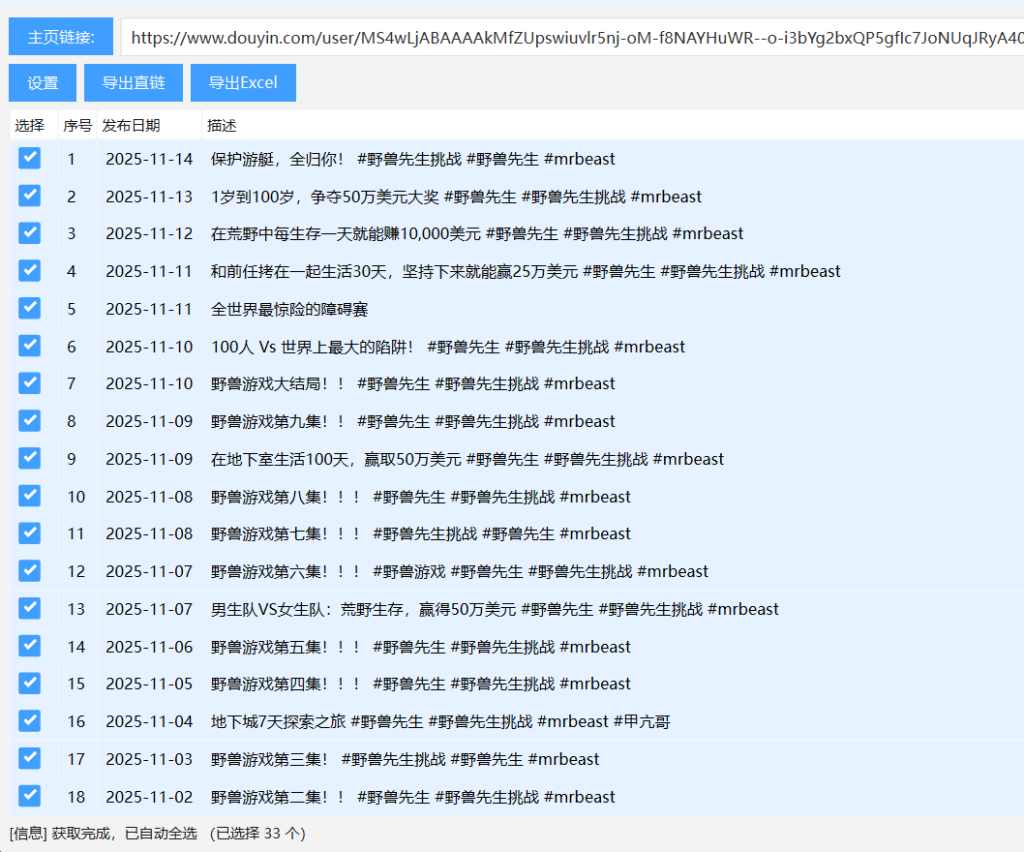Deselect the checkbox for row 13

30,608
